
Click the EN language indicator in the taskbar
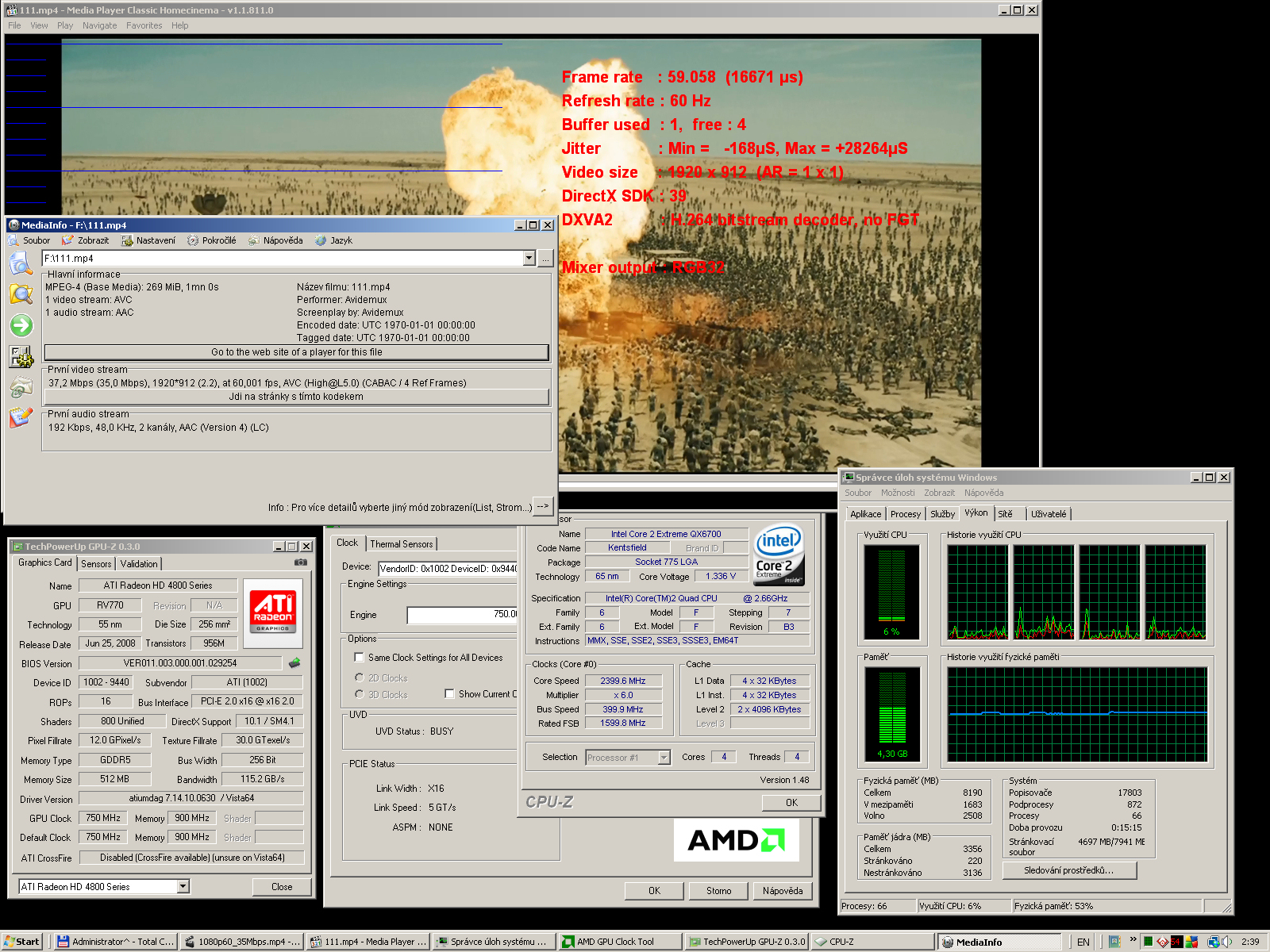coord(1083,942)
